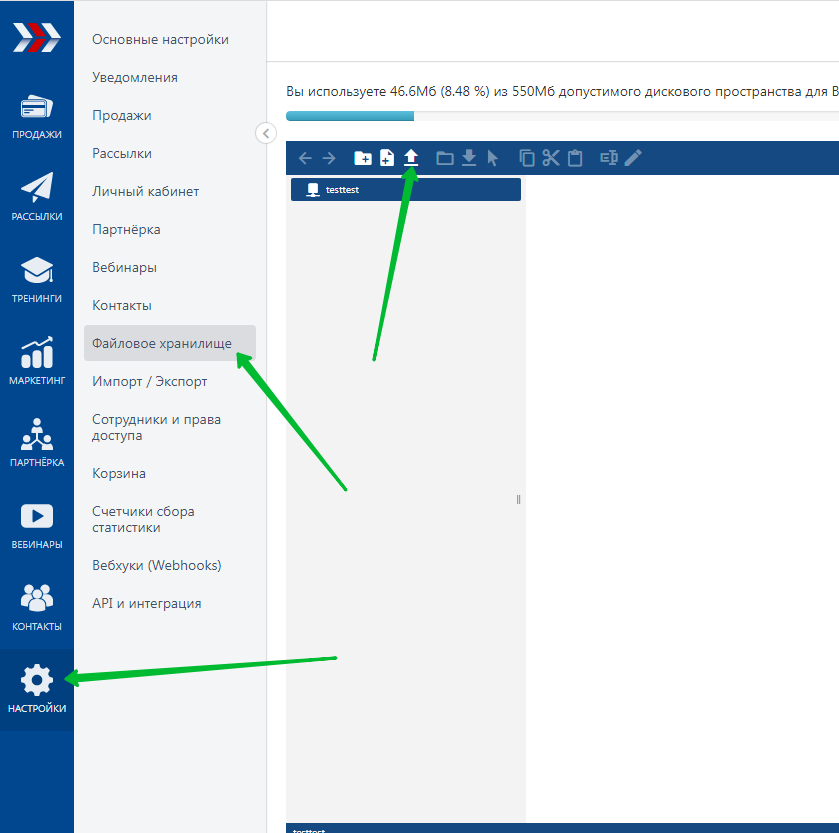Click the paste clipboard icon
The height and width of the screenshot is (833, 839).
point(575,158)
